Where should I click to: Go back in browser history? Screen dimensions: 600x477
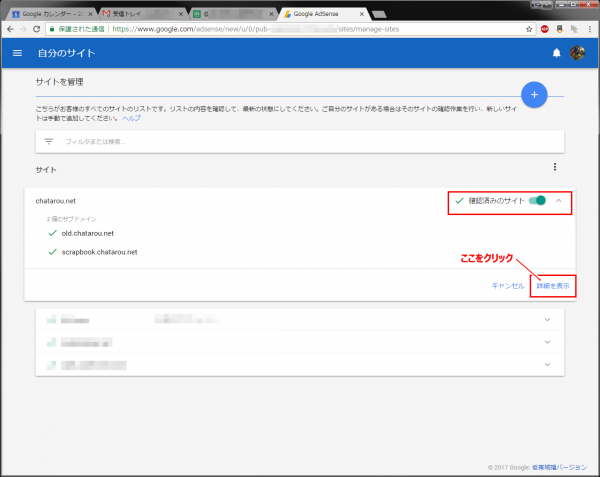point(10,29)
